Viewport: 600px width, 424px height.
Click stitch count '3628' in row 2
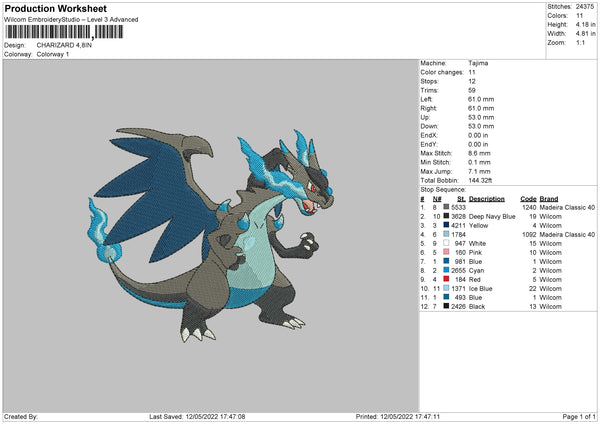click(x=458, y=217)
